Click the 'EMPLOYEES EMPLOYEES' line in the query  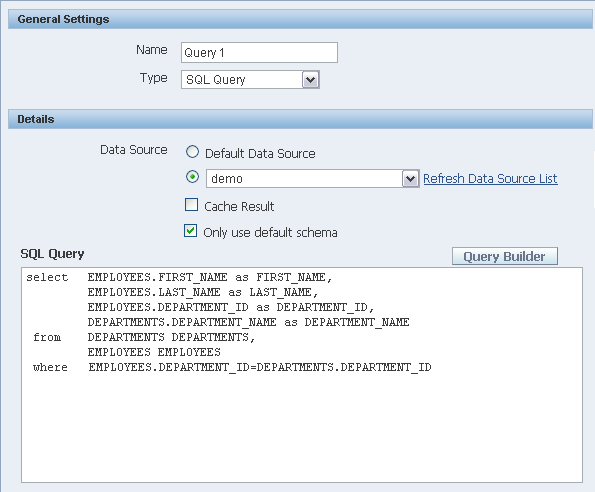[x=154, y=352]
